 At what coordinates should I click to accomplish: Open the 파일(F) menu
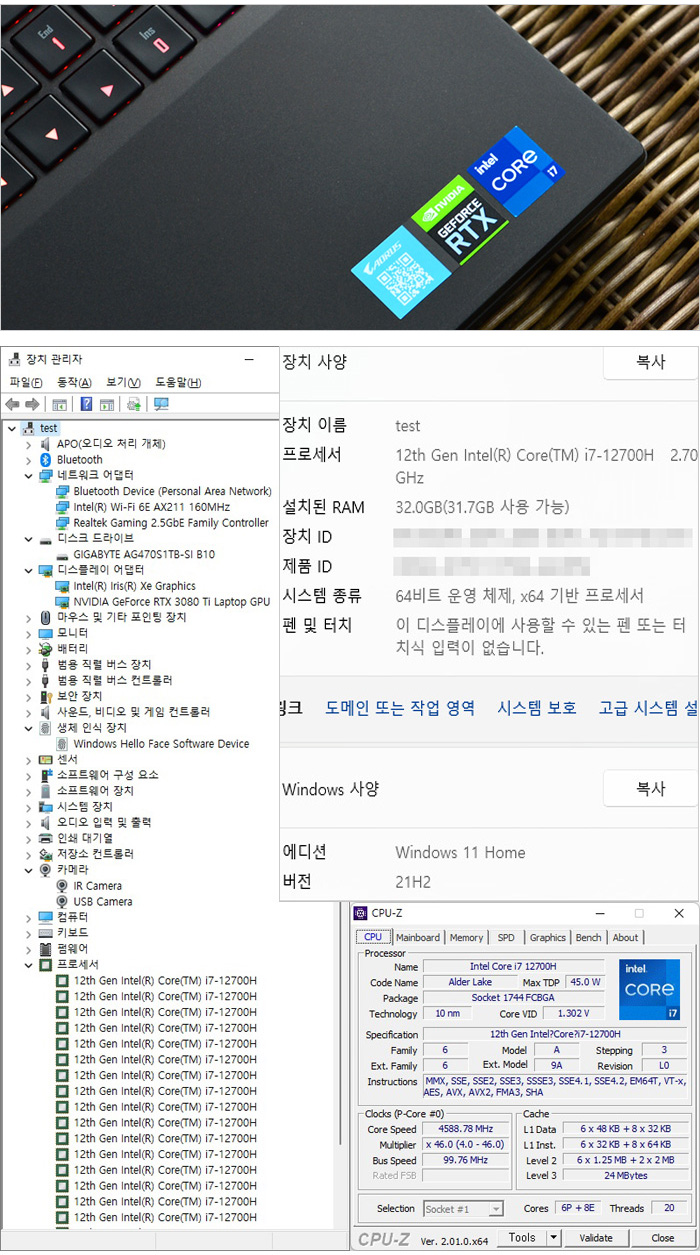click(25, 382)
